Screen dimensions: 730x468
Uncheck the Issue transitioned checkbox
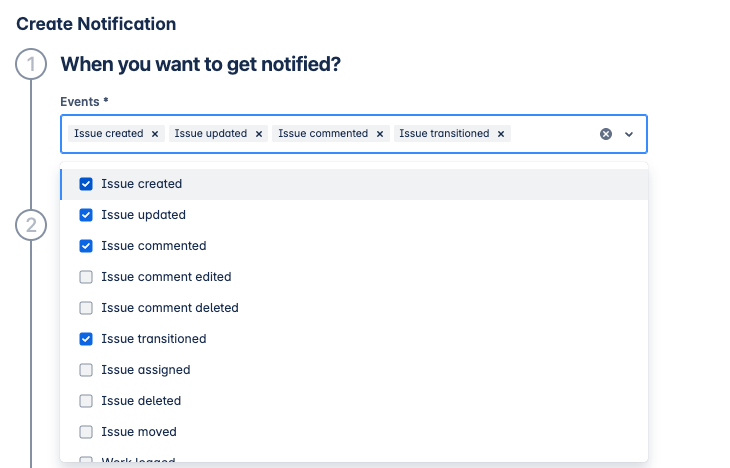click(x=86, y=339)
